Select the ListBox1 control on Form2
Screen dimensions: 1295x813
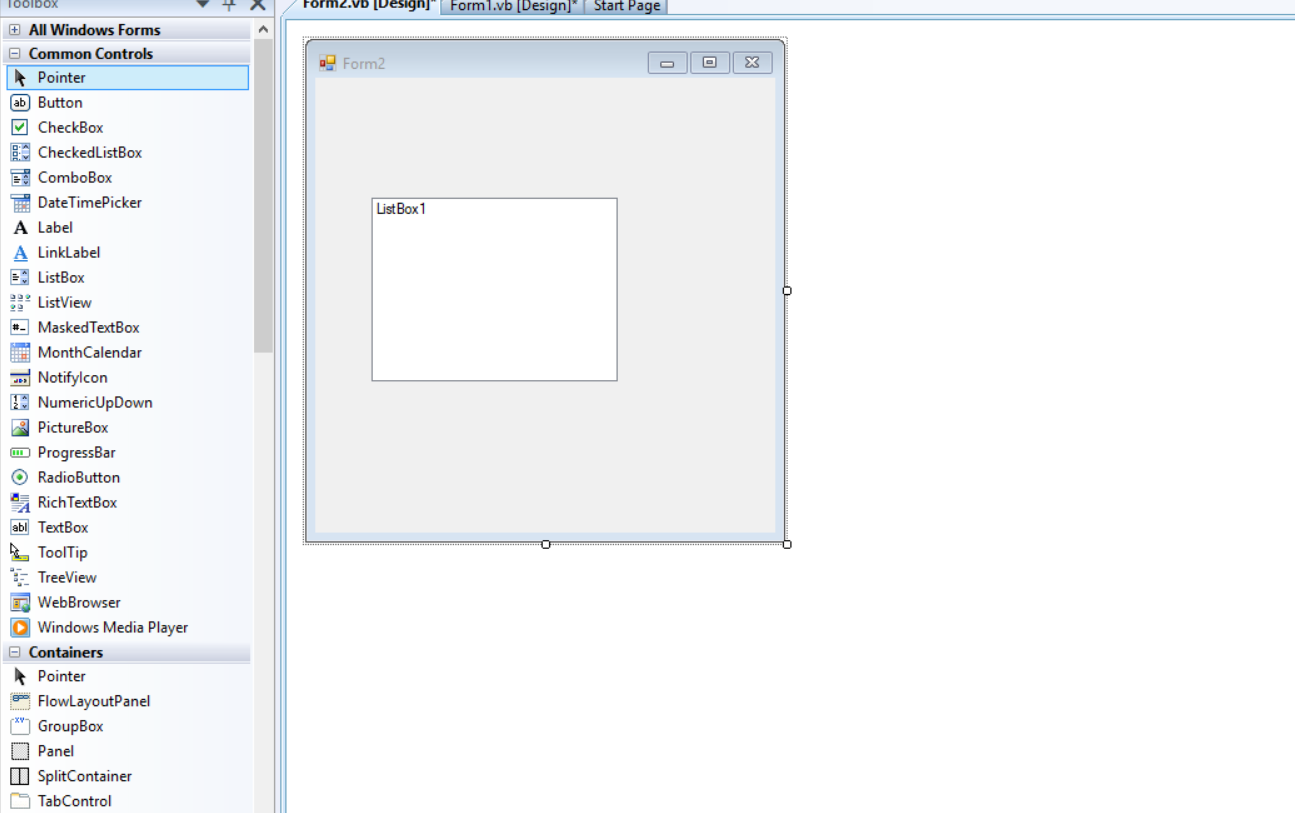(494, 289)
